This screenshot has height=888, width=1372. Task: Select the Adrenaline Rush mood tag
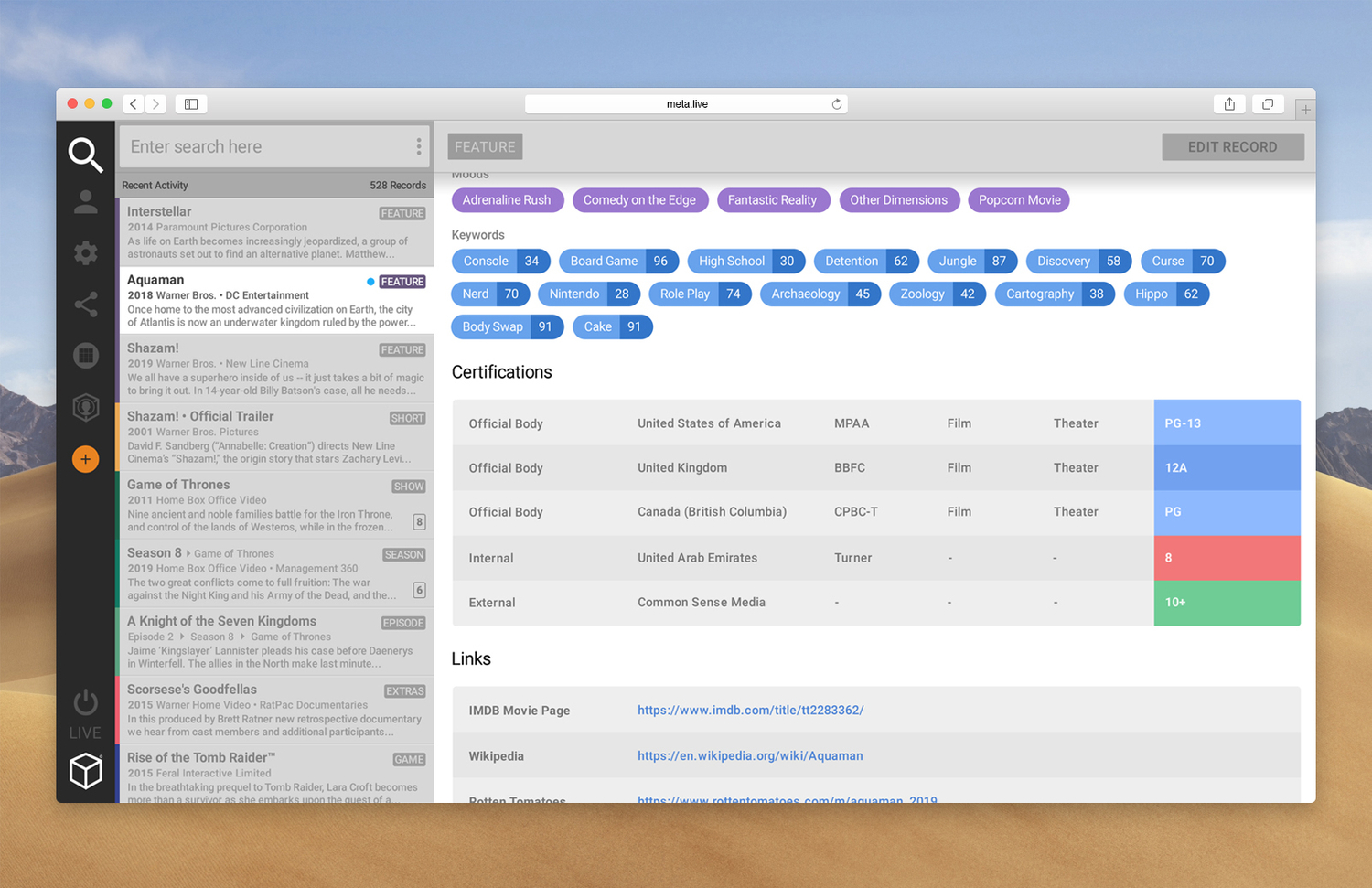(x=507, y=200)
